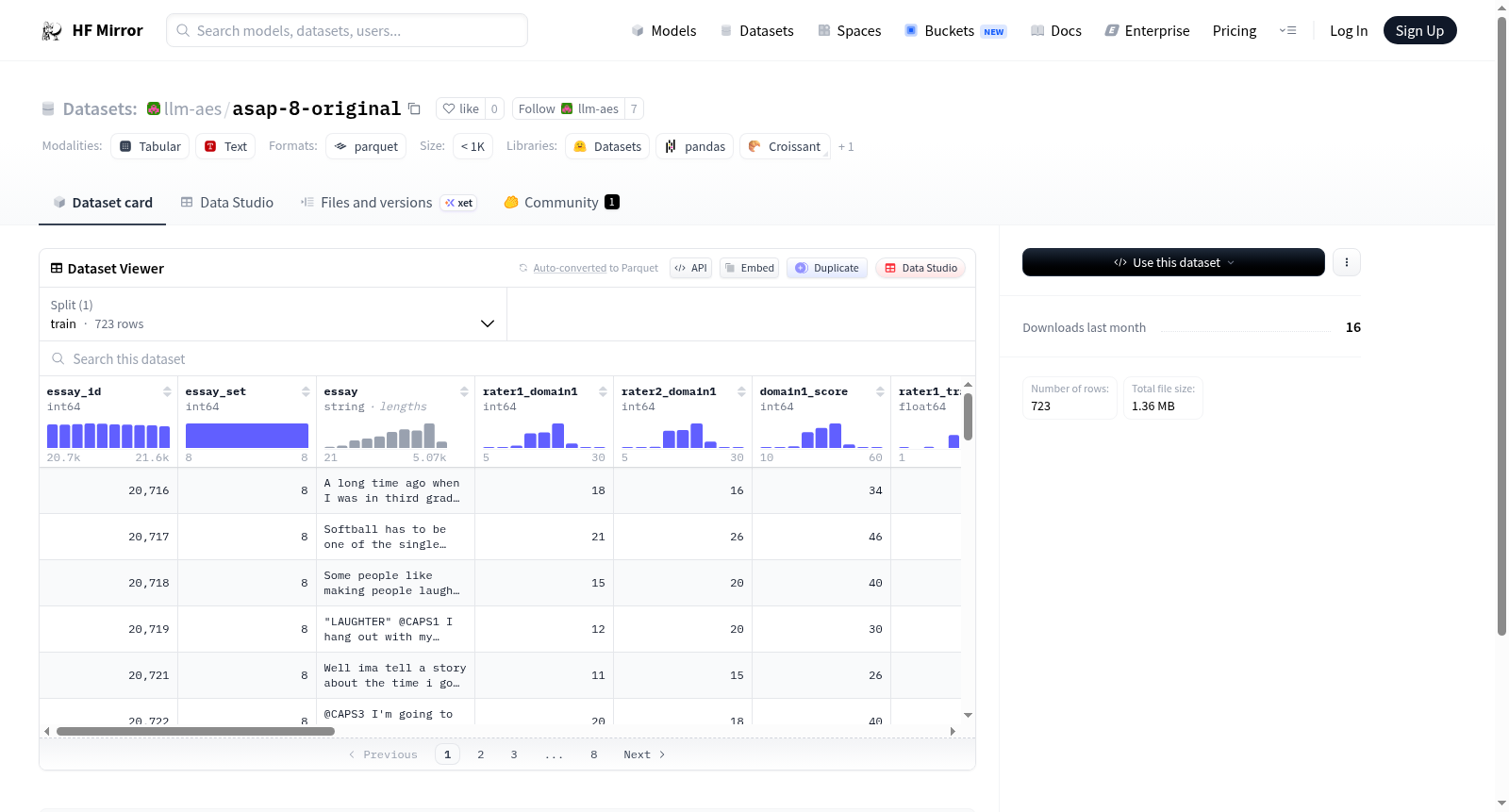Switch to the Data Studio tab
Viewport: 1509px width, 812px height.
point(227,203)
